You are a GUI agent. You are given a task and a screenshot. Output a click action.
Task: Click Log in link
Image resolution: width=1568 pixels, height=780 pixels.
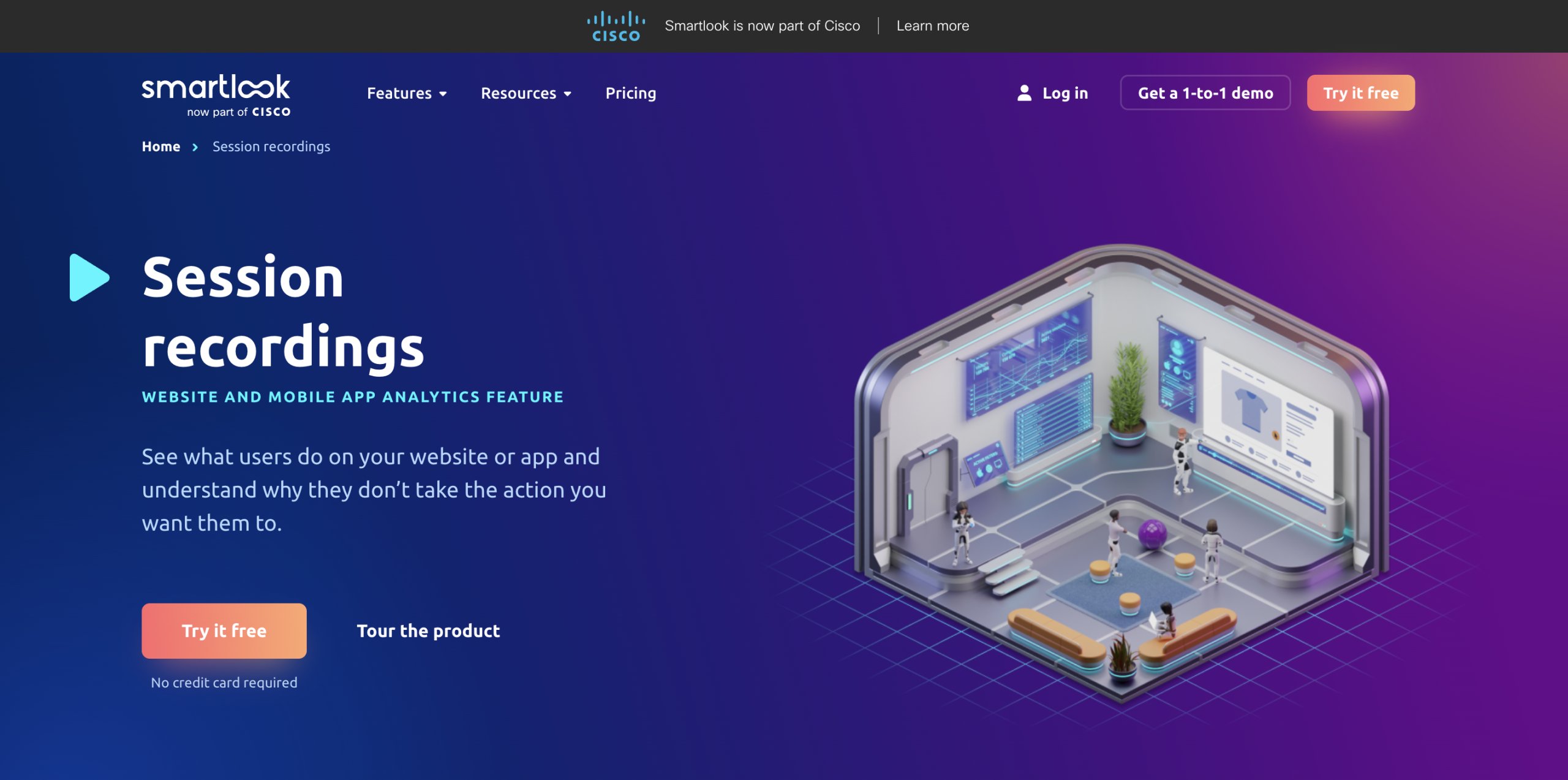(x=1065, y=93)
